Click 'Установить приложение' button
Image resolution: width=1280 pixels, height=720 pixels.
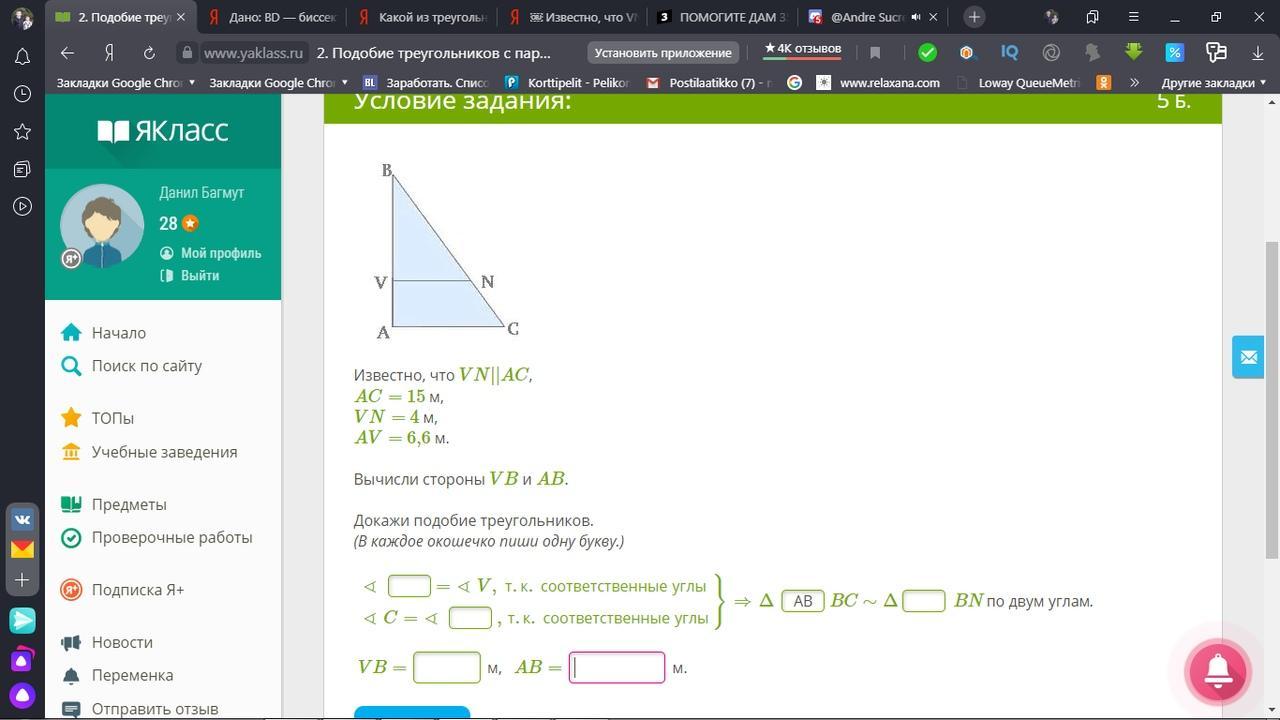663,53
